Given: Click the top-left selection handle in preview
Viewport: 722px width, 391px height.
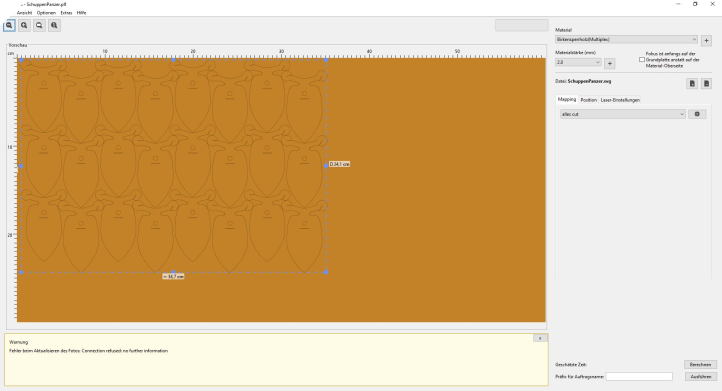Looking at the screenshot, I should (21, 60).
